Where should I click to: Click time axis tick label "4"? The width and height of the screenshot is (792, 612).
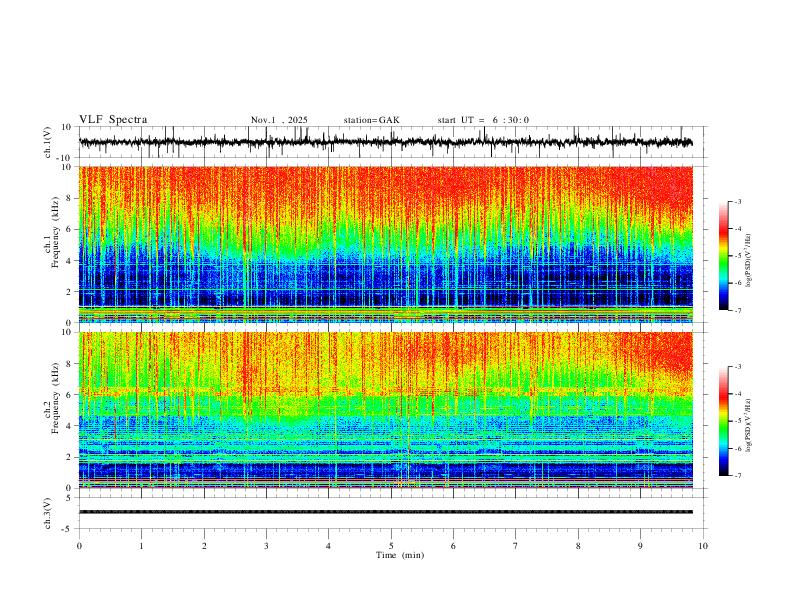328,546
